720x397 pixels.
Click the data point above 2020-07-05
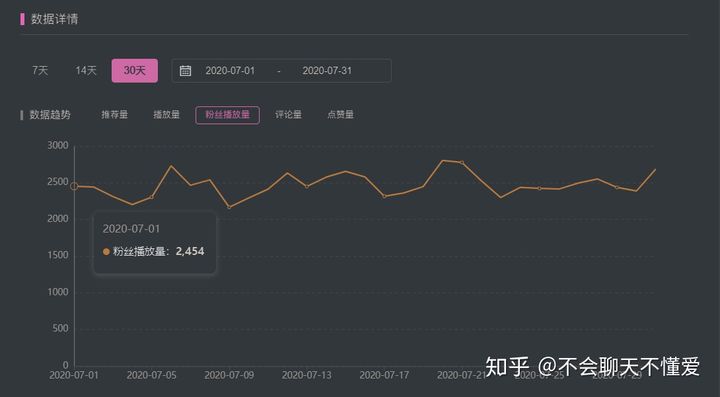(152, 197)
